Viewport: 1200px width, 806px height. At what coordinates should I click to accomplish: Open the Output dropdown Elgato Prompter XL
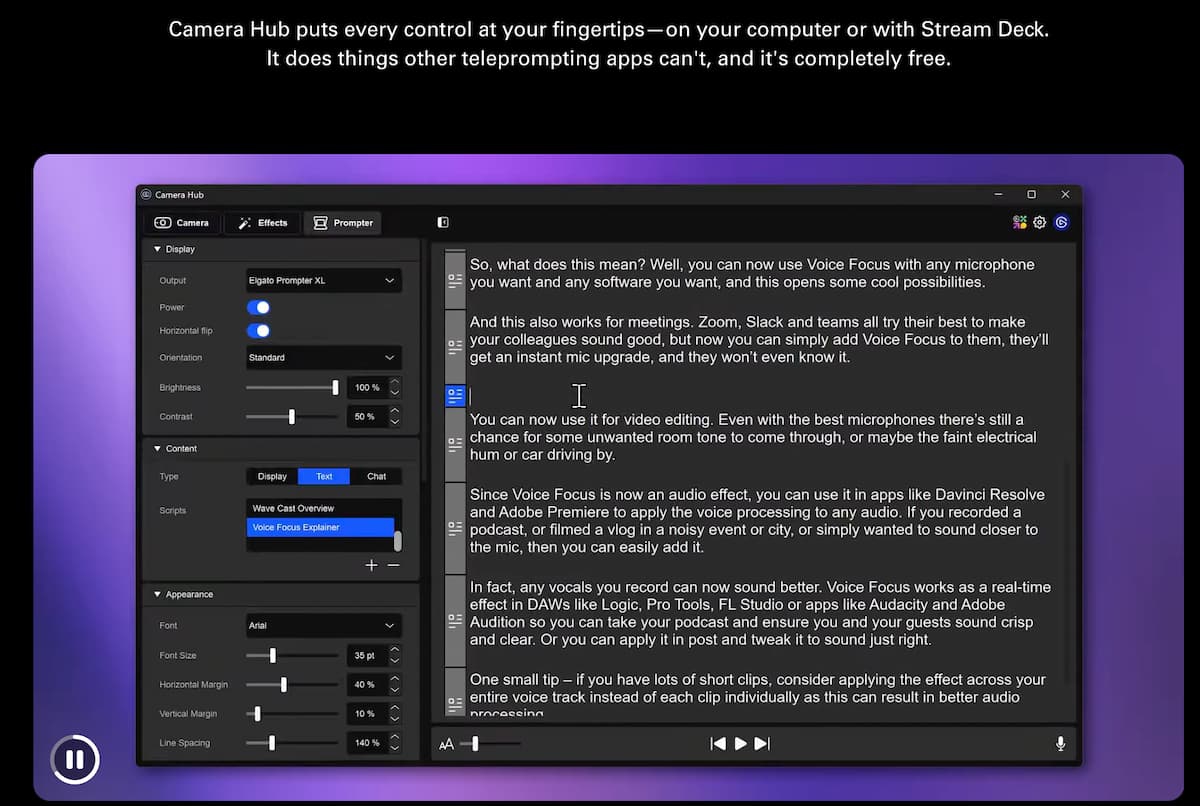point(324,281)
